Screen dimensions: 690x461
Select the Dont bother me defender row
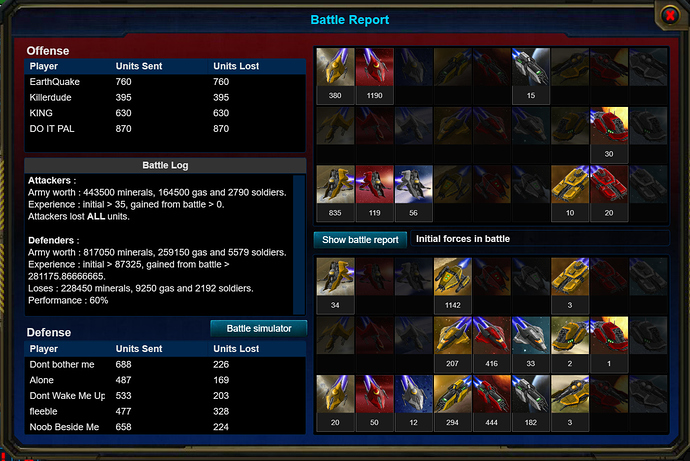coord(165,364)
